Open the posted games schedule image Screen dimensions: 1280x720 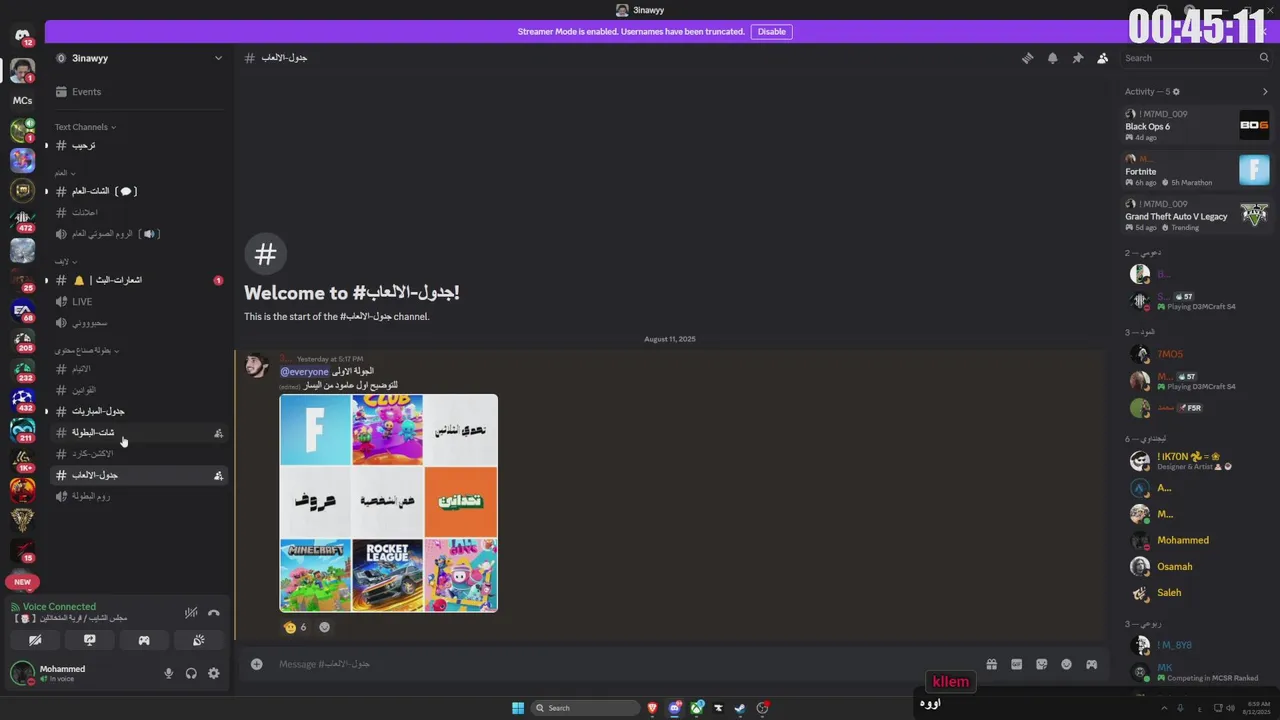(388, 503)
